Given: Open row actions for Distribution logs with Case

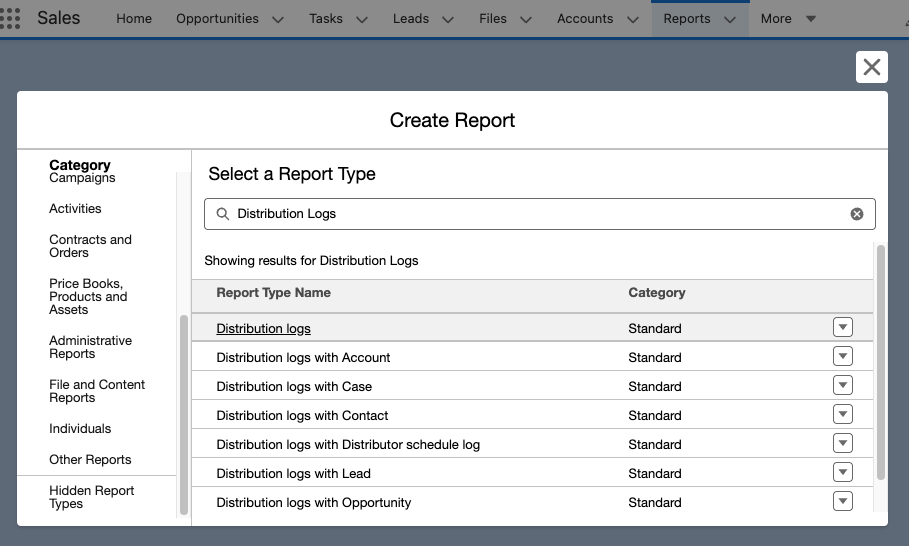Looking at the screenshot, I should pyautogui.click(x=842, y=386).
